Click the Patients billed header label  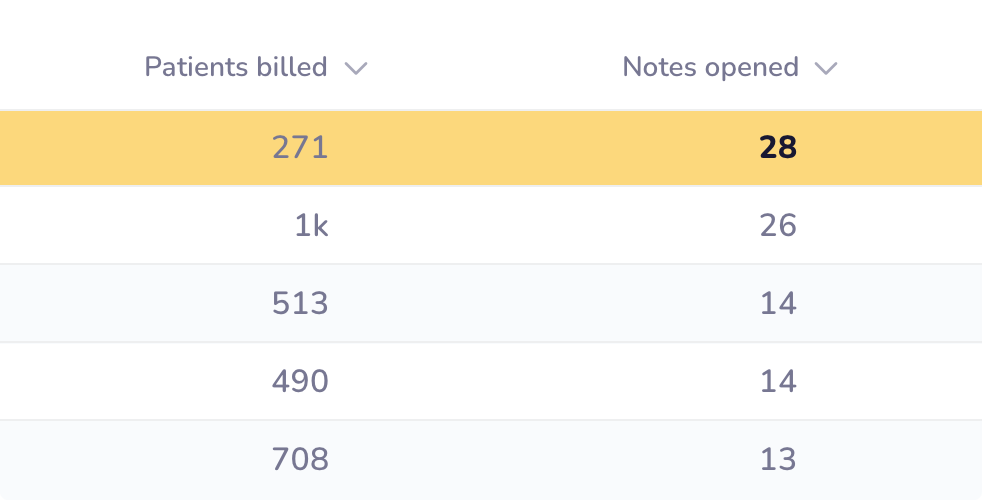click(x=236, y=67)
